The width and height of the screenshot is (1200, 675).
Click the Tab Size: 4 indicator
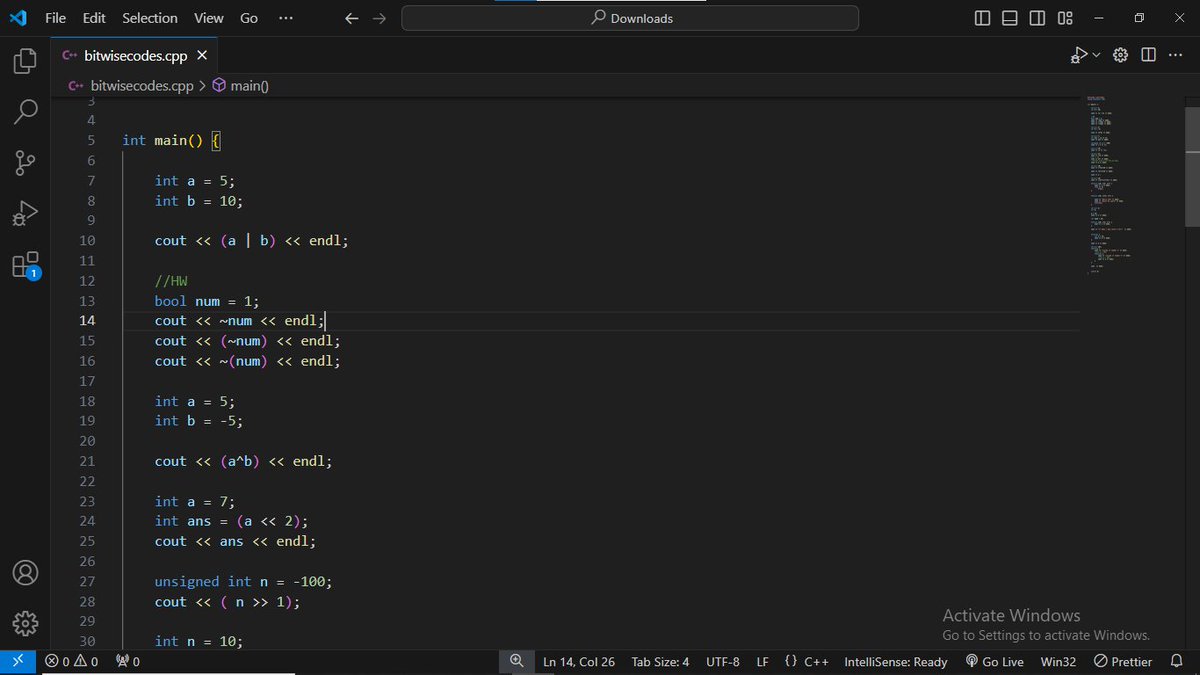pyautogui.click(x=660, y=661)
